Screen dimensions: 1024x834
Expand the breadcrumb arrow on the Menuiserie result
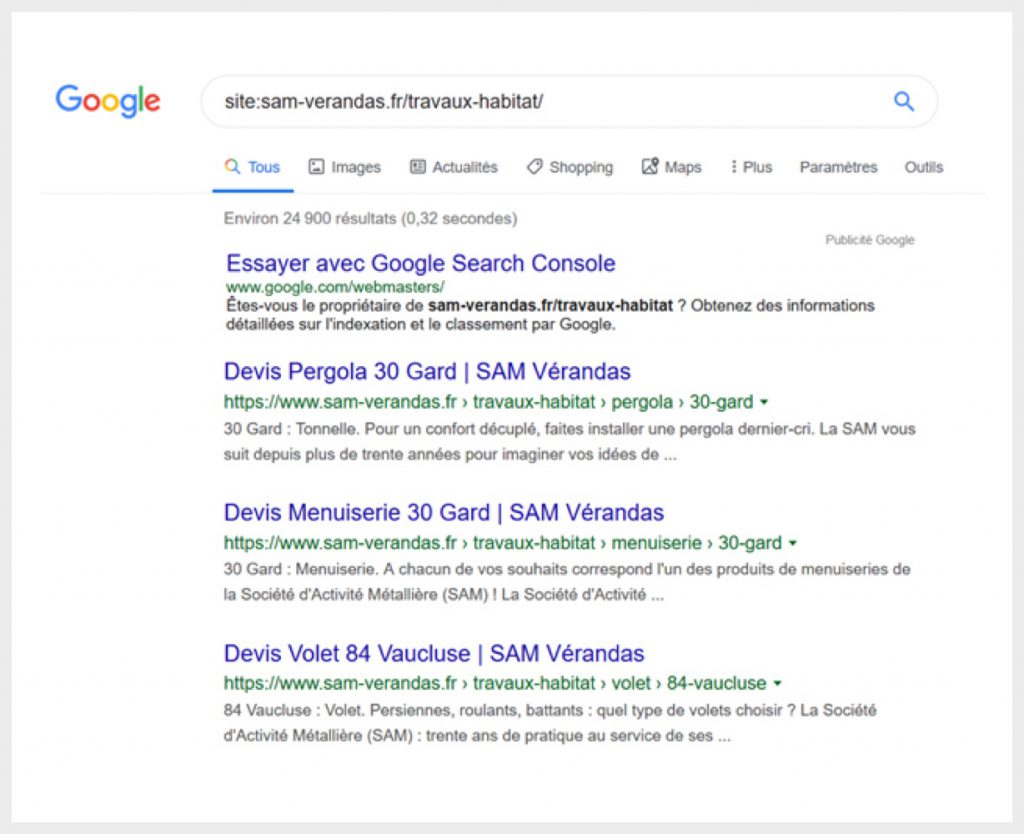pyautogui.click(x=793, y=542)
